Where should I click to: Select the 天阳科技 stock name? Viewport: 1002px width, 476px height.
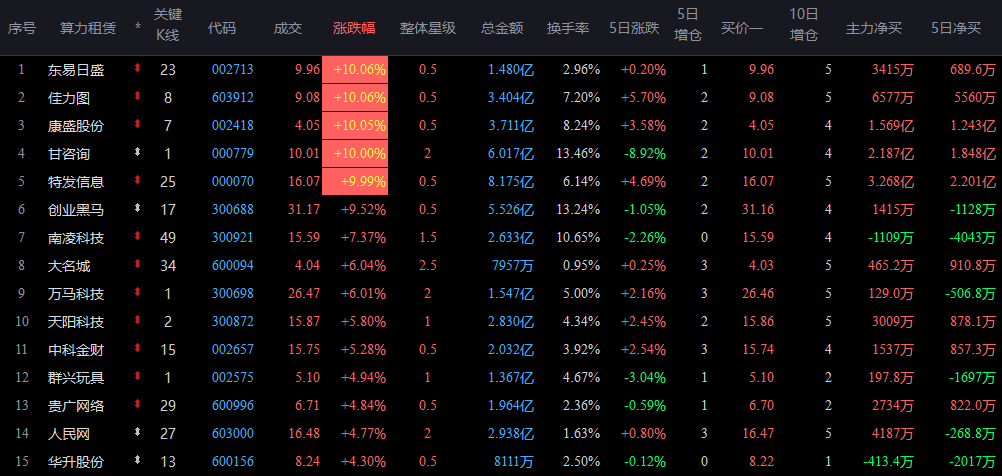pos(75,322)
